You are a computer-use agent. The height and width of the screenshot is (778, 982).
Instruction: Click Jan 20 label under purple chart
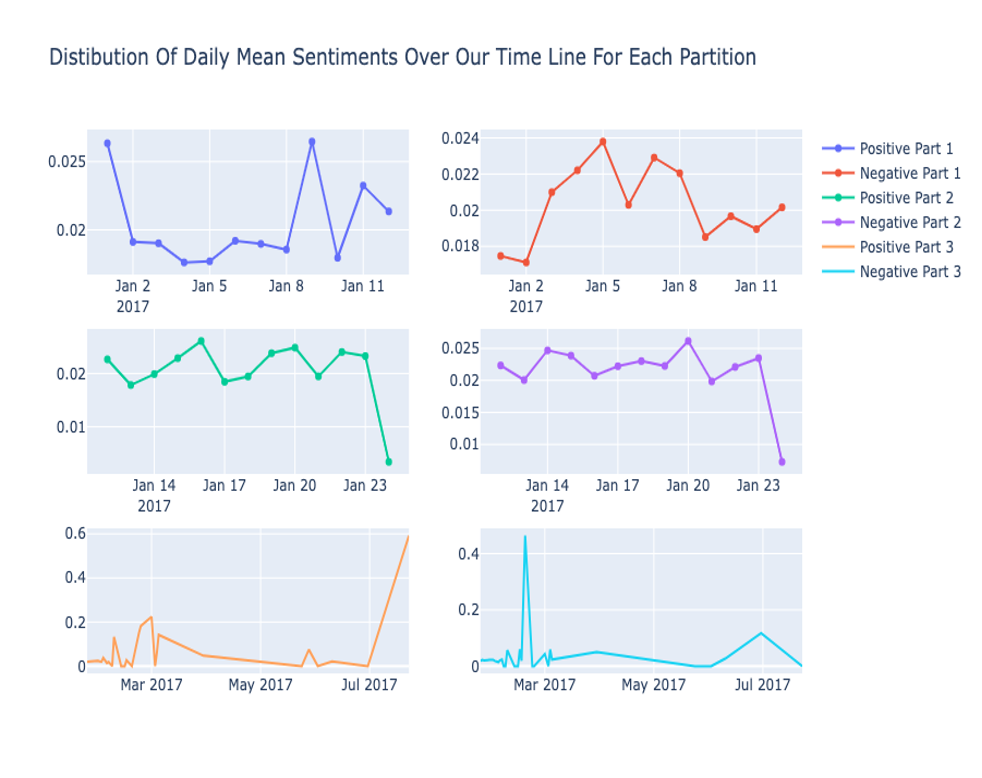point(688,486)
